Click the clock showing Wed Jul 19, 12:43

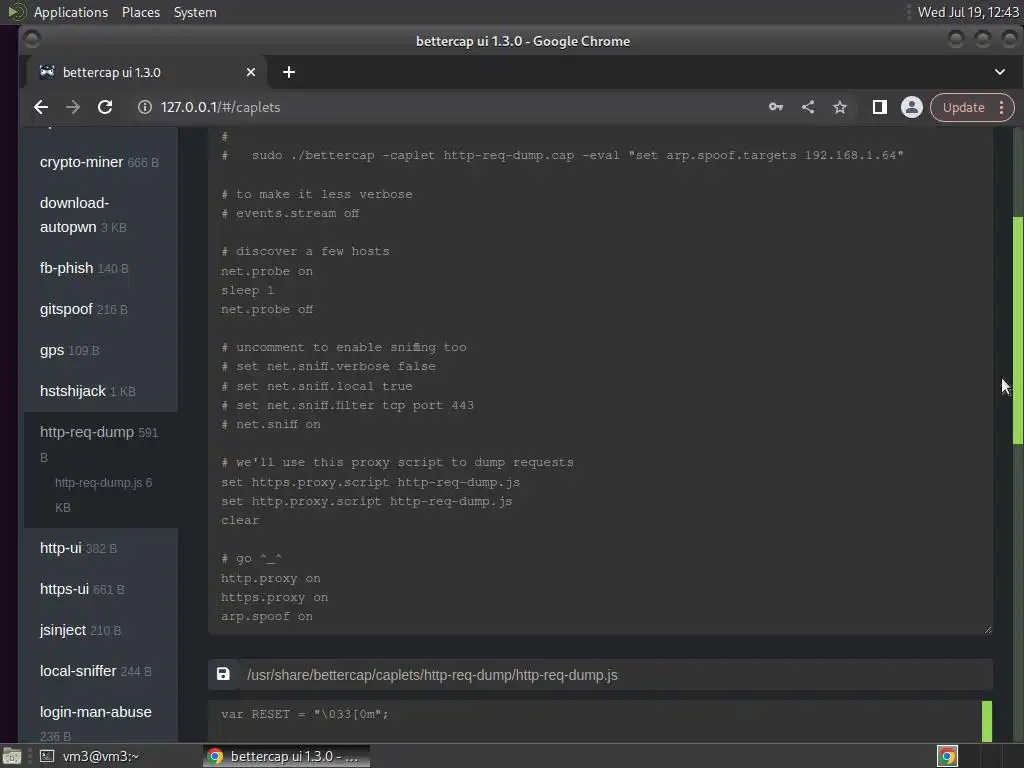pos(968,12)
